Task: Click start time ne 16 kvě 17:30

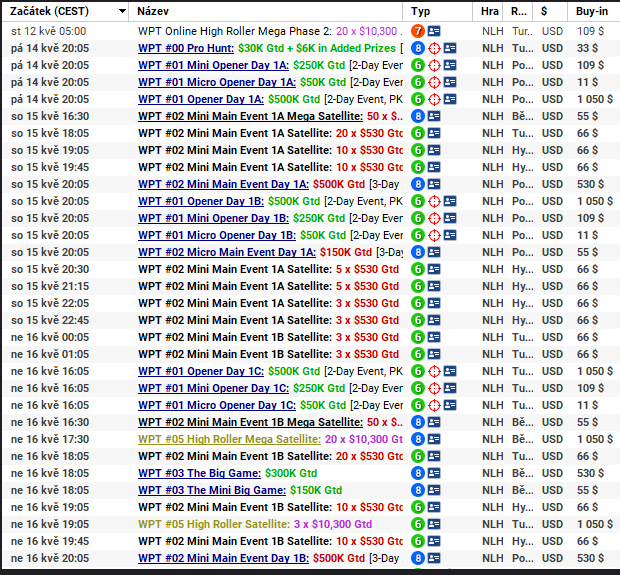Action: point(50,439)
